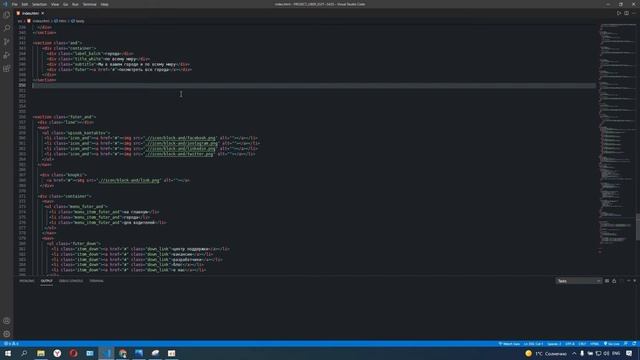Open the Terminal menu

[89, 4]
